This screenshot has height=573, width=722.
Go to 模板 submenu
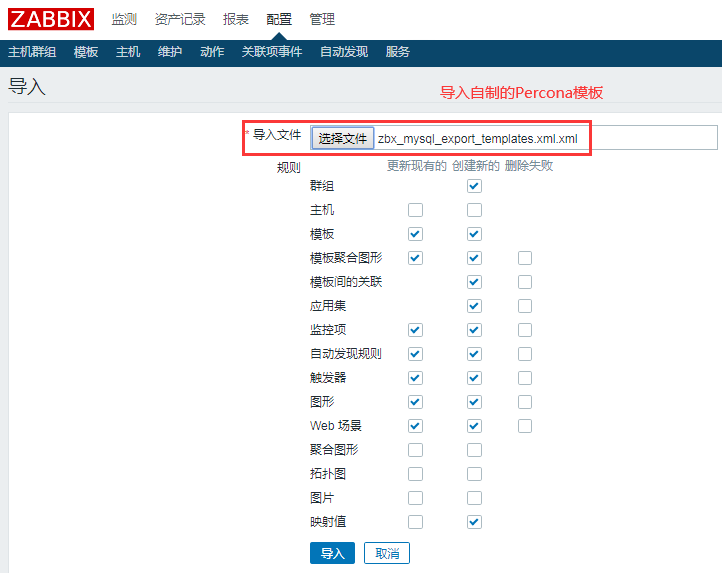[x=86, y=52]
